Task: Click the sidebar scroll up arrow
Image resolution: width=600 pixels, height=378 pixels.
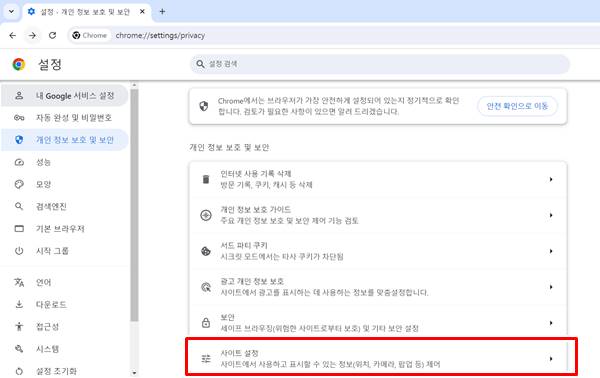Action: tap(134, 85)
